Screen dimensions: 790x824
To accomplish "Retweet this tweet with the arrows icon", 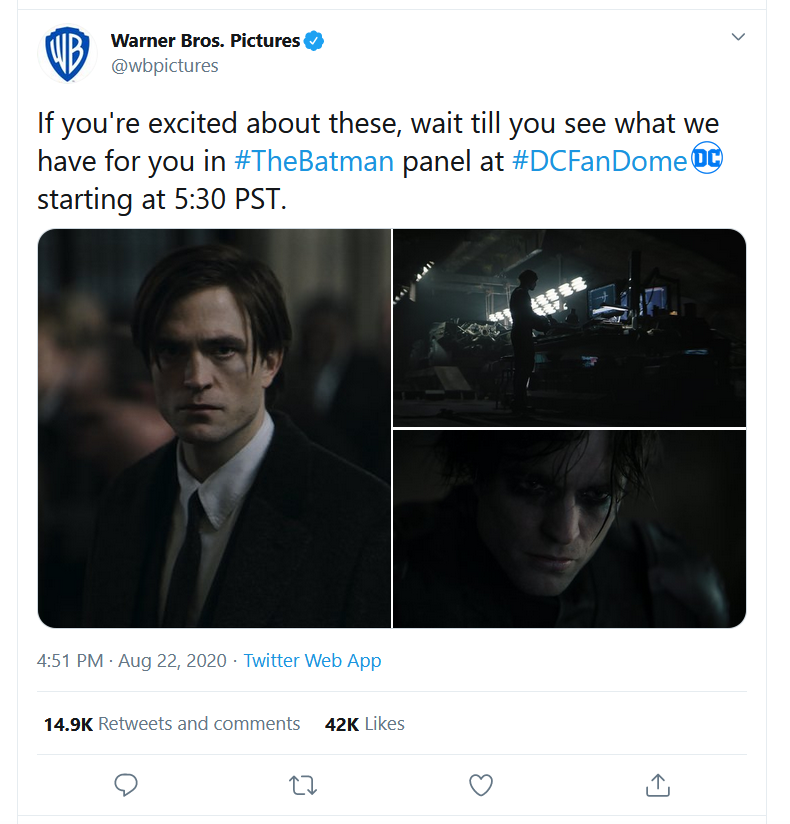I will (x=303, y=785).
